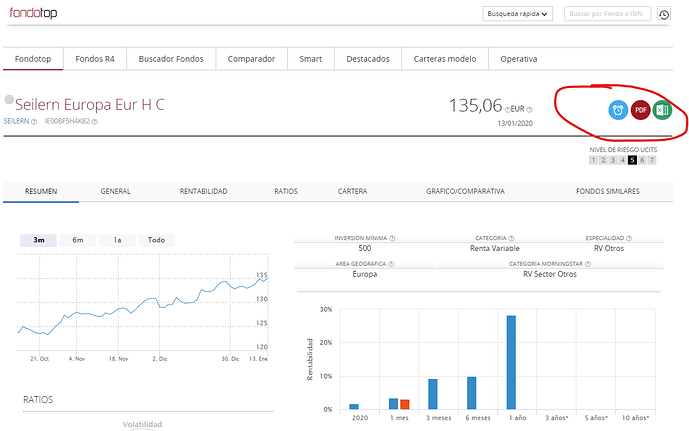Open Carteras modelo tab
This screenshot has height=431, width=689.
pos(445,59)
